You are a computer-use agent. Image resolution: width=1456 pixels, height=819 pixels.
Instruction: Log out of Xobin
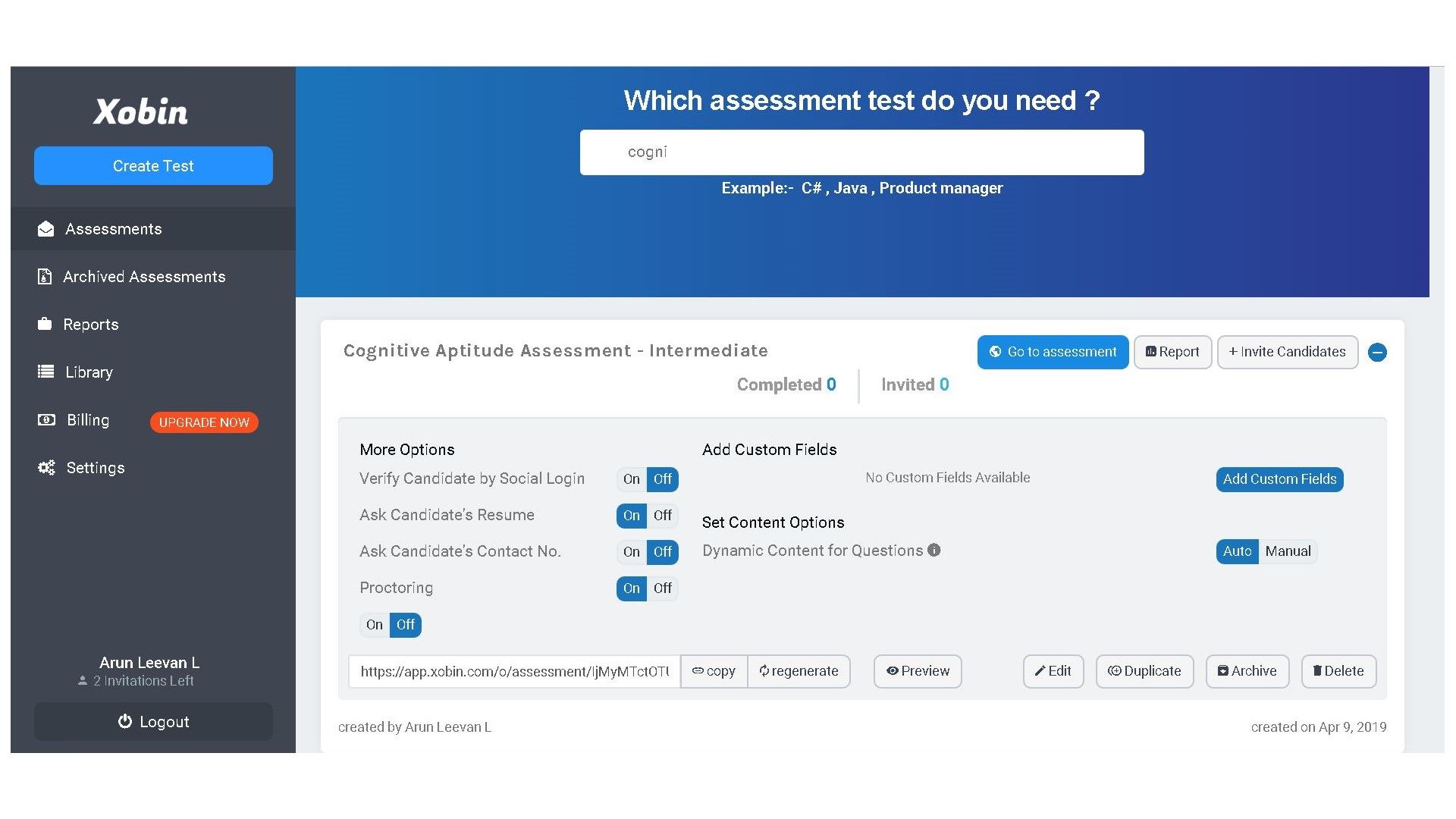(x=152, y=721)
